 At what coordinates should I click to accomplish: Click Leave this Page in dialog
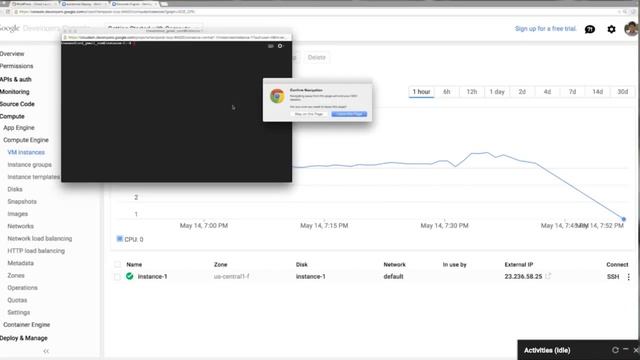(x=349, y=114)
